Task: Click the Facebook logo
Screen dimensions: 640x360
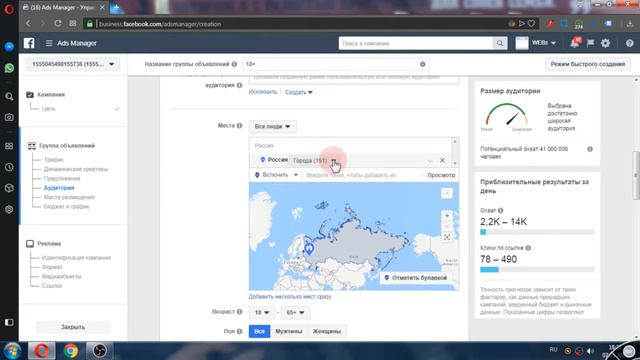Action: [x=29, y=43]
